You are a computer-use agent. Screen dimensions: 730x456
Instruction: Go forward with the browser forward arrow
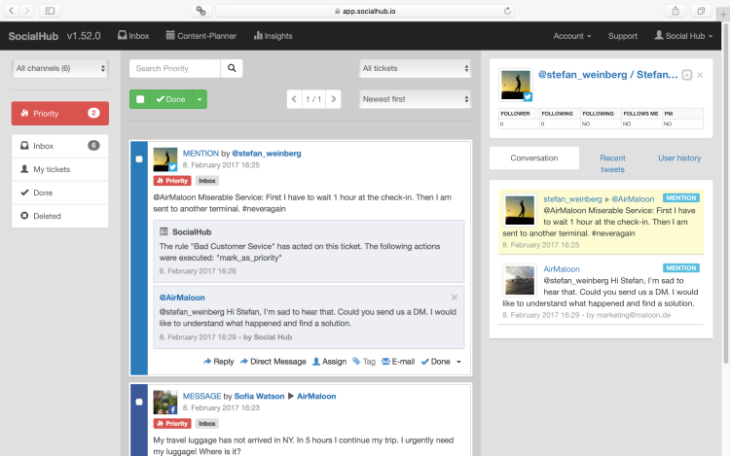(27, 10)
